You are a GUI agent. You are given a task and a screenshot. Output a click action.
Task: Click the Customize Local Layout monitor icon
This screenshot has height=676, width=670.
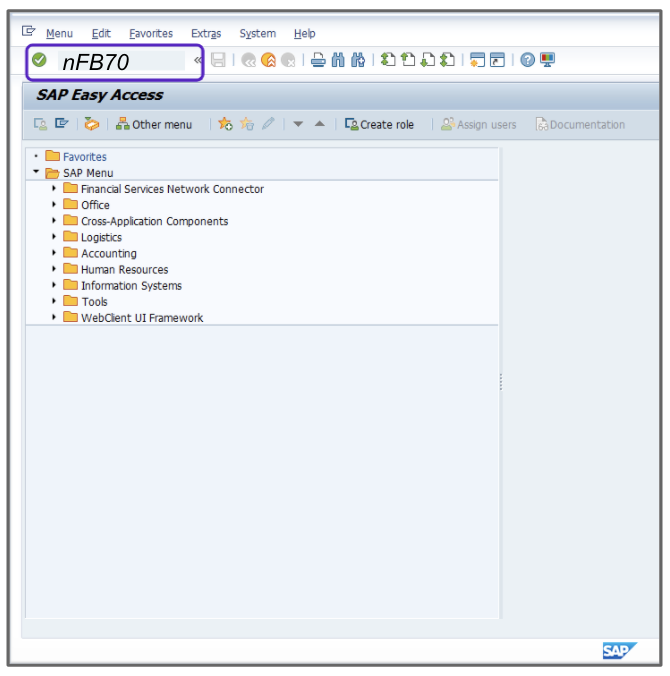(x=547, y=60)
